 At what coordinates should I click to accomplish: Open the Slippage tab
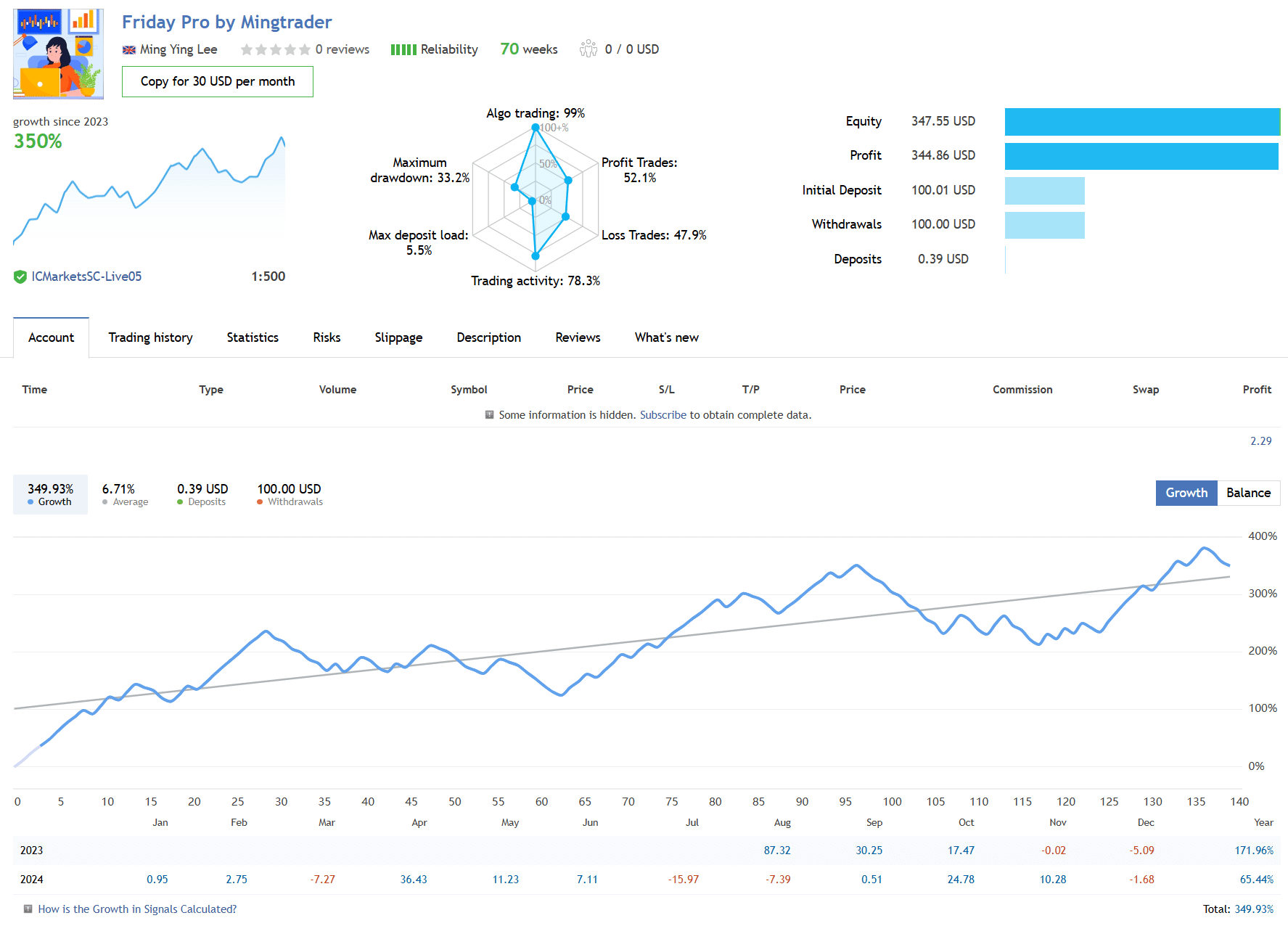click(x=398, y=337)
